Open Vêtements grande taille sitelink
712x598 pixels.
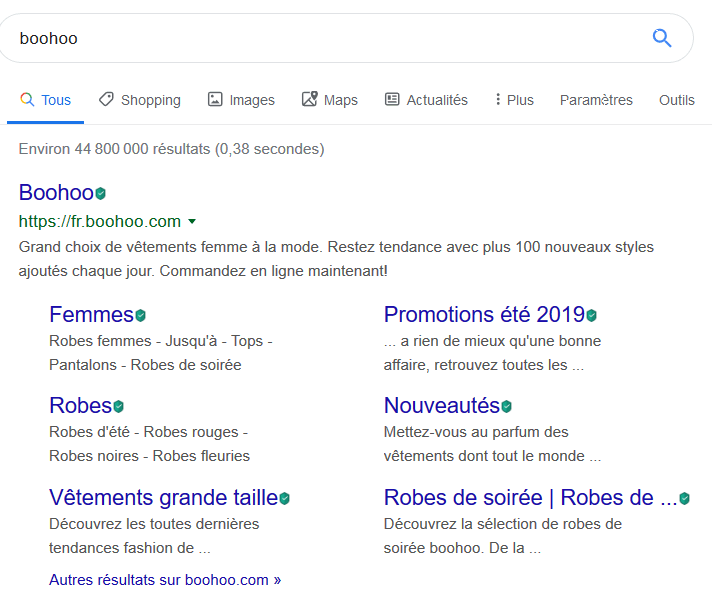click(163, 498)
